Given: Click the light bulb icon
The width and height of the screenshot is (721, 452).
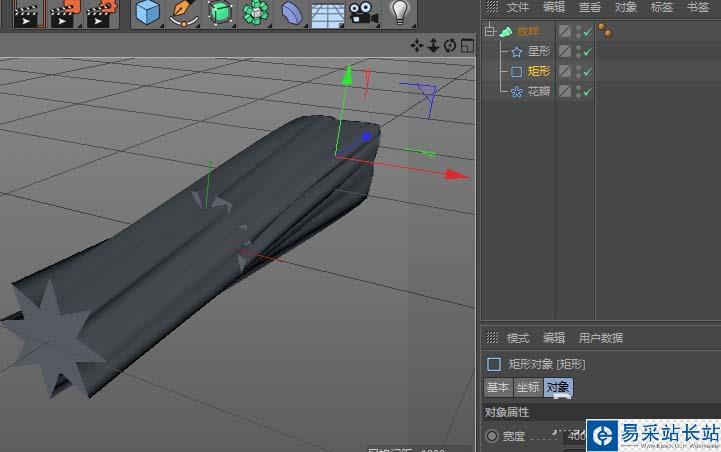Looking at the screenshot, I should point(401,12).
